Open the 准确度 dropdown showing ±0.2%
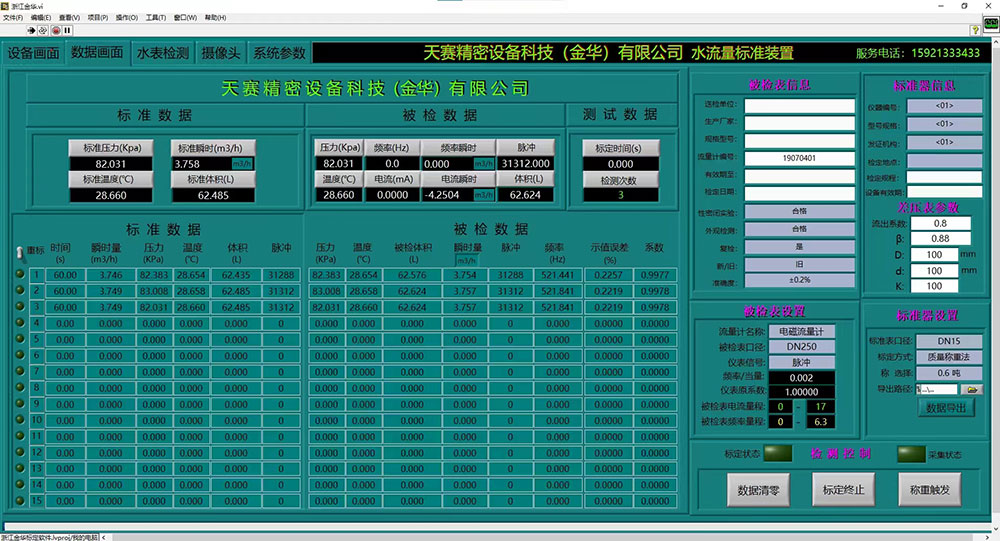1000x541 pixels. [x=800, y=280]
